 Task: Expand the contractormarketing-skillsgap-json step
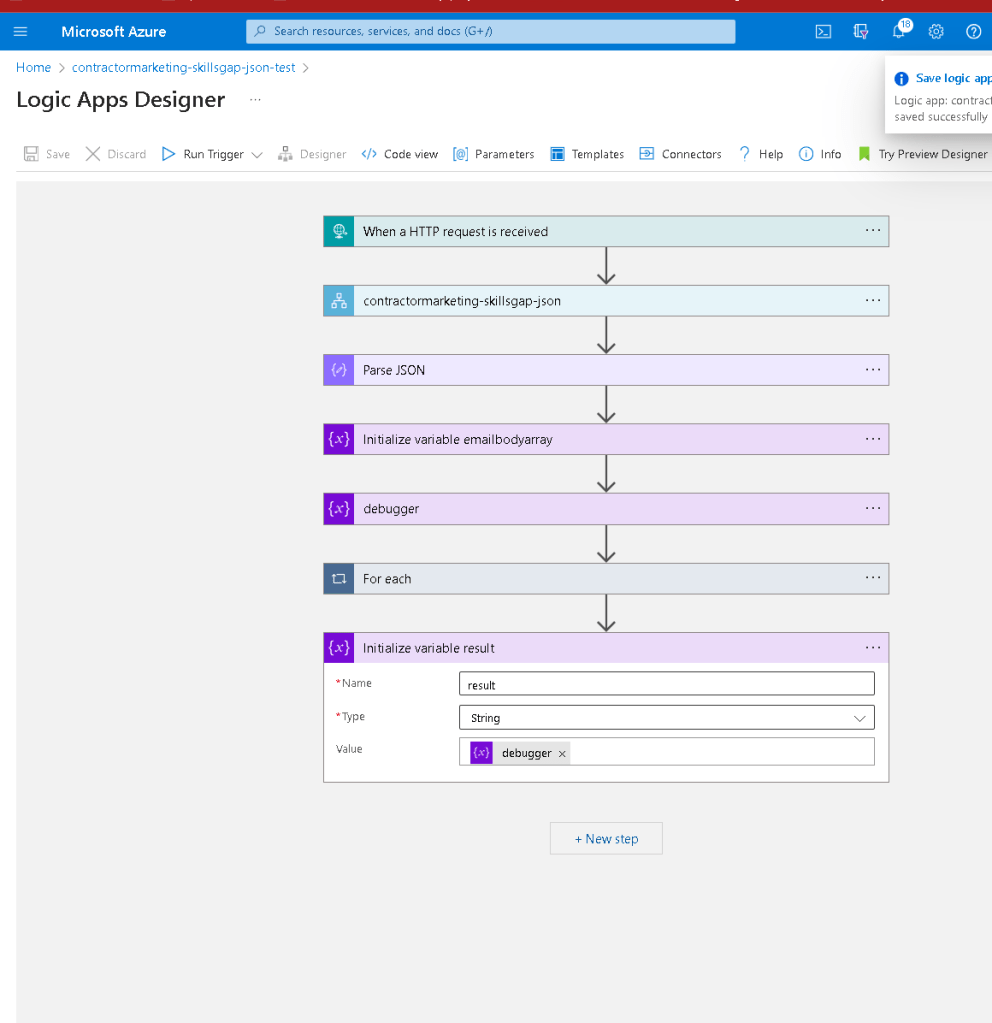tap(606, 301)
